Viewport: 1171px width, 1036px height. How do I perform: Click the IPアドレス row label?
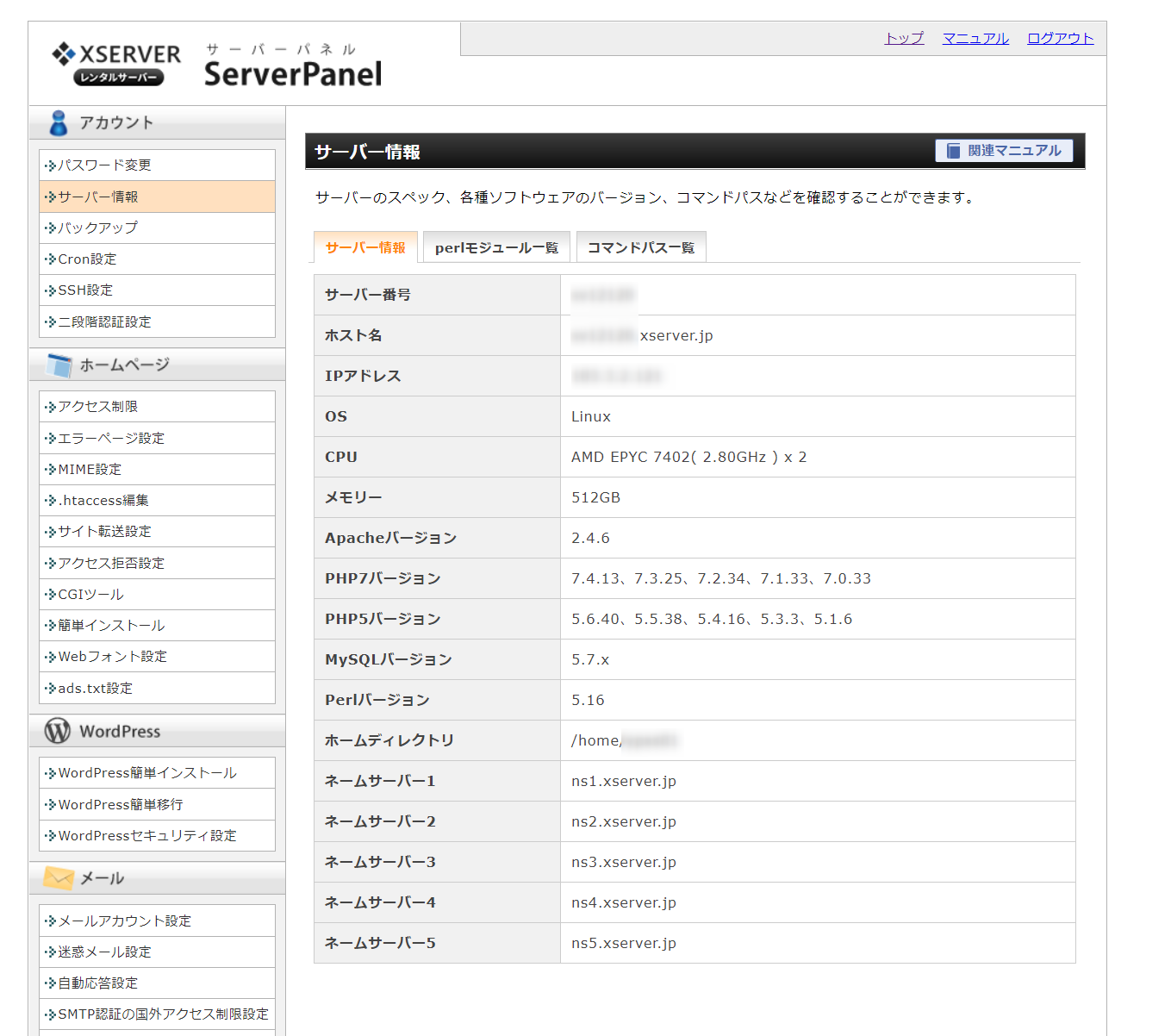[363, 376]
